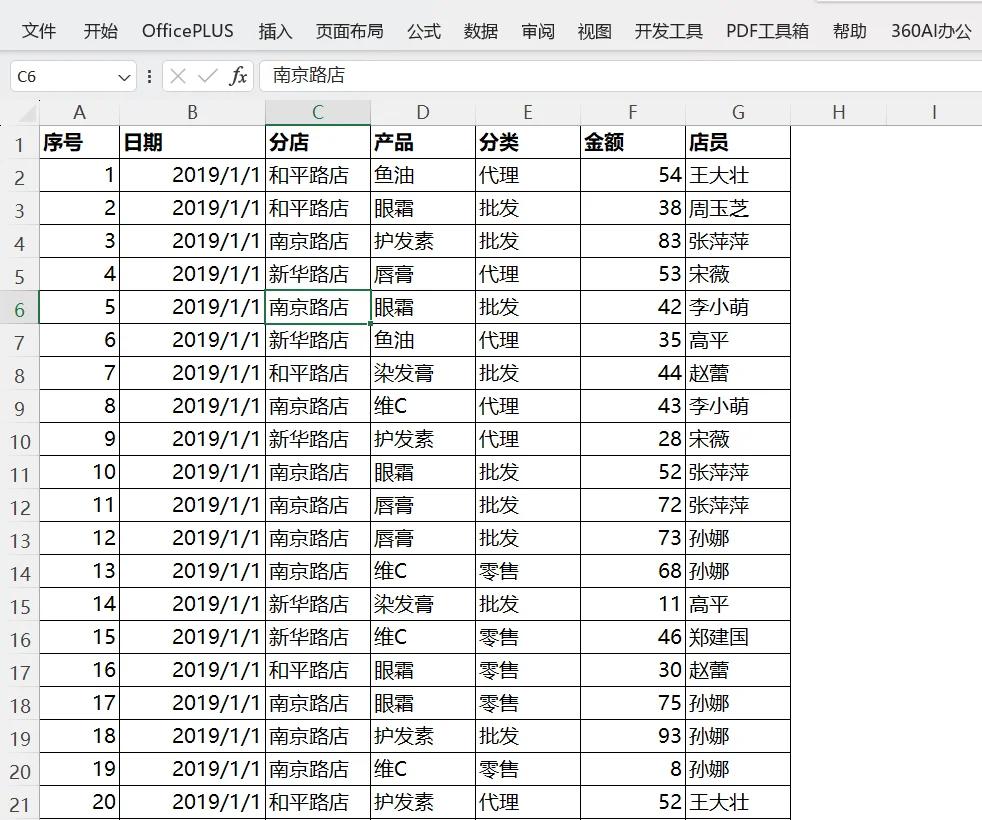Select the 店员 header cell in G1
982x820 pixels.
click(x=738, y=141)
